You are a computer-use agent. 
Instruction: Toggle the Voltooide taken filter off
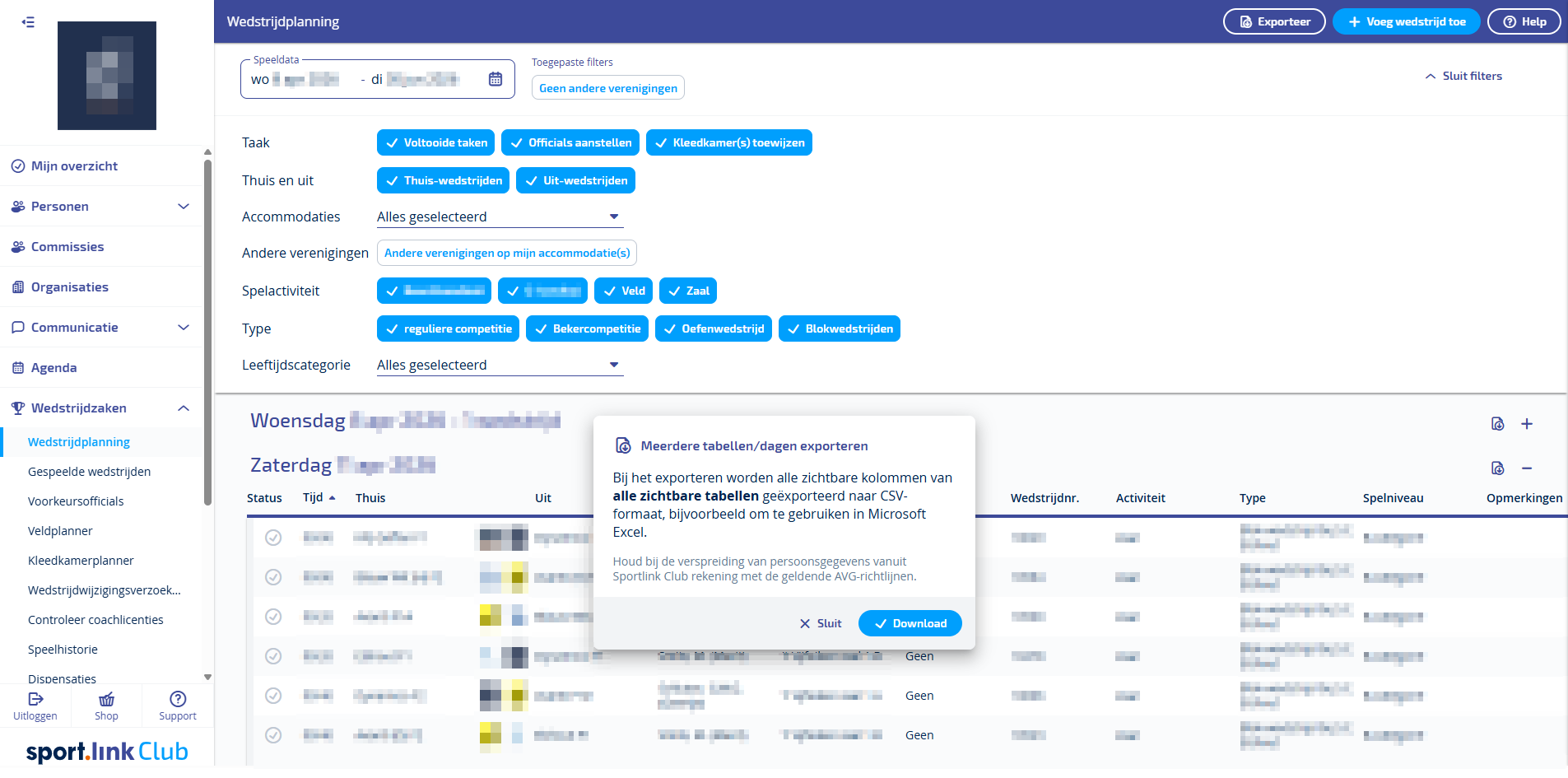(435, 142)
